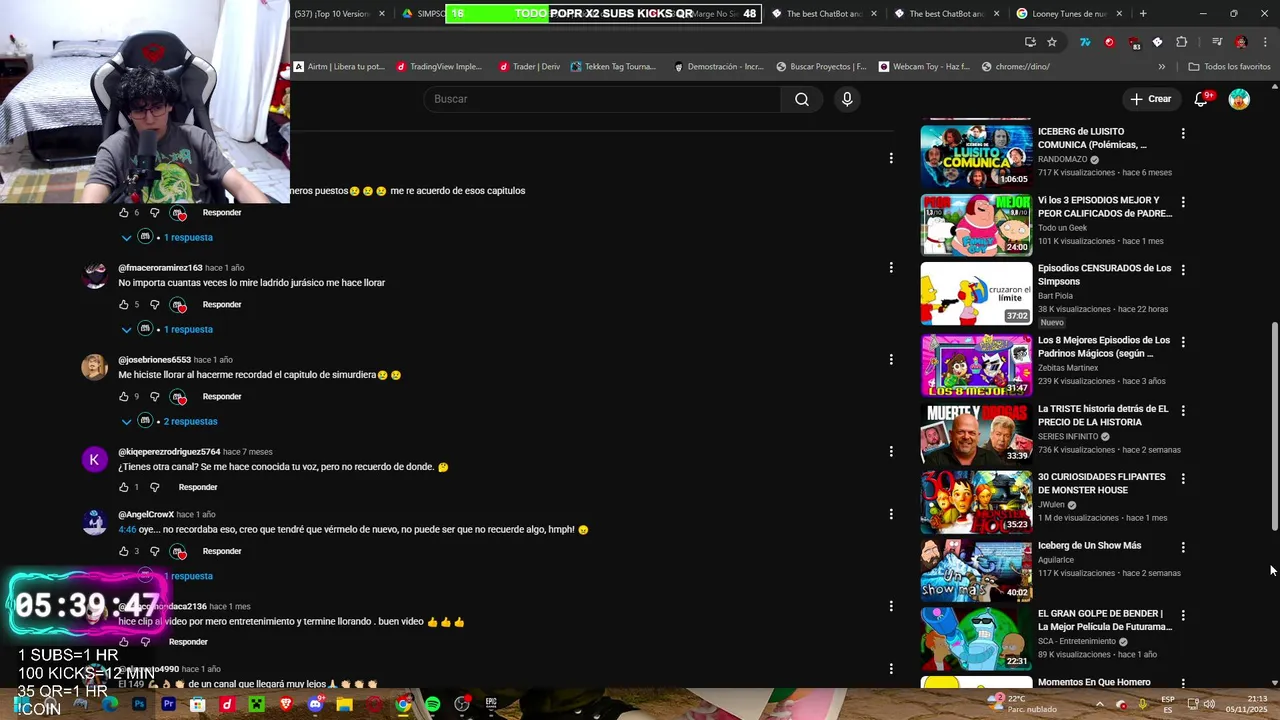The height and width of the screenshot is (720, 1280).
Task: Open Minecraft from the taskbar
Action: [x=256, y=705]
